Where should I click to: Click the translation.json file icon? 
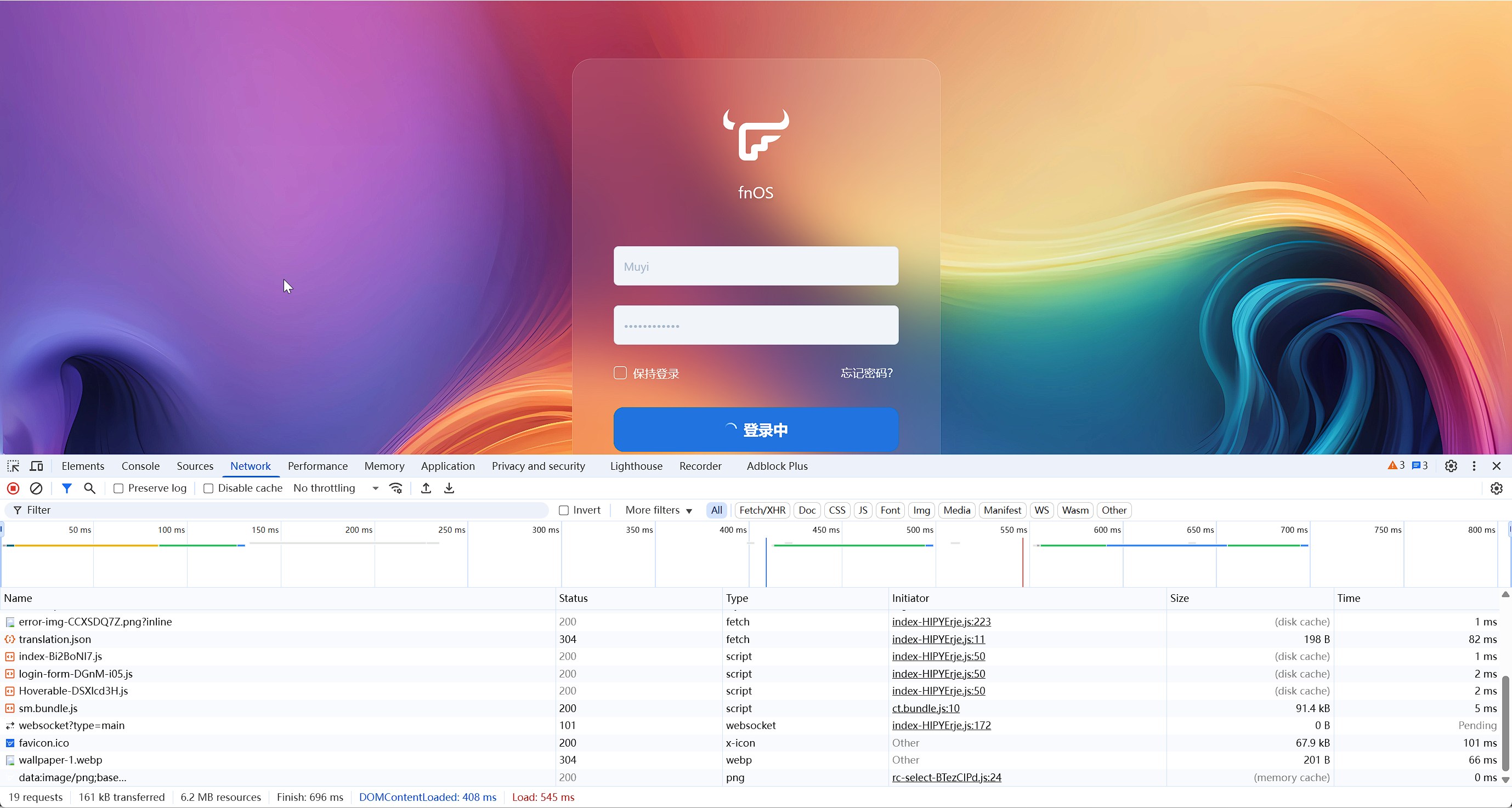point(10,640)
